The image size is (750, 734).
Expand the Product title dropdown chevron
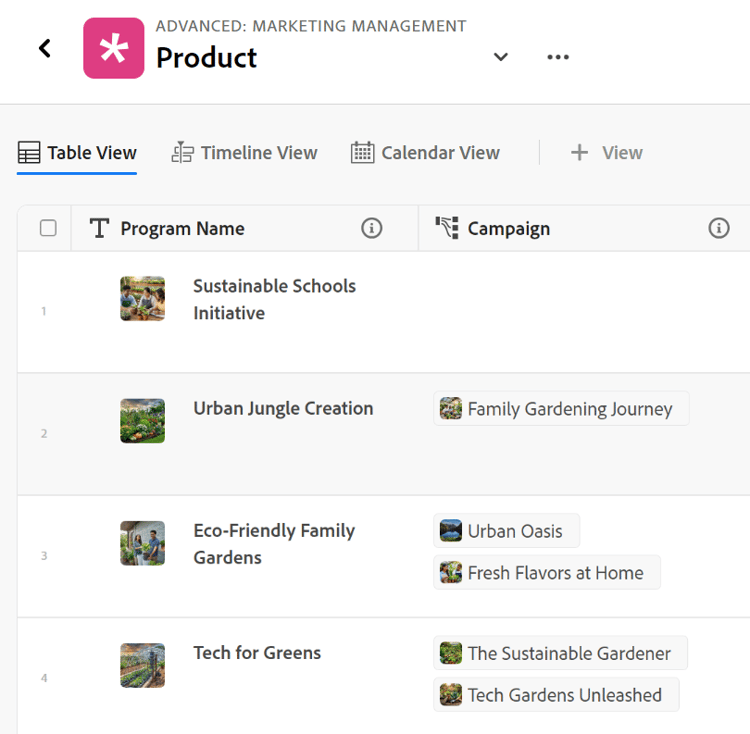click(501, 57)
